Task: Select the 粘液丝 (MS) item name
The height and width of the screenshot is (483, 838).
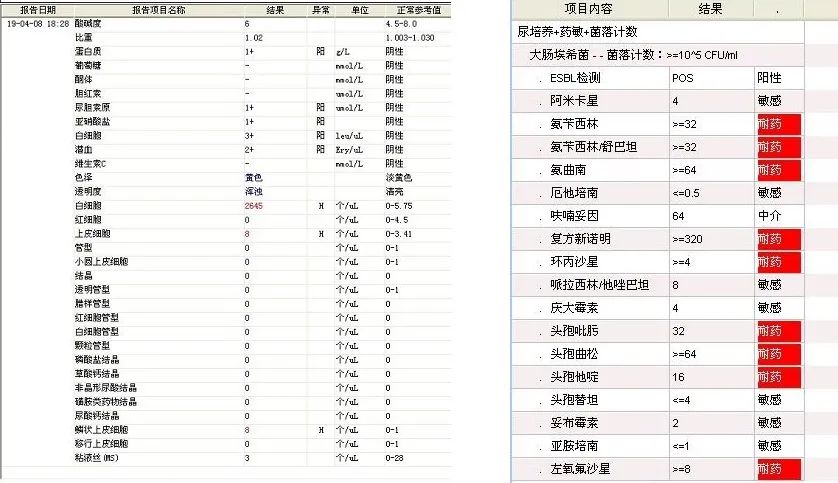Action: coord(97,458)
